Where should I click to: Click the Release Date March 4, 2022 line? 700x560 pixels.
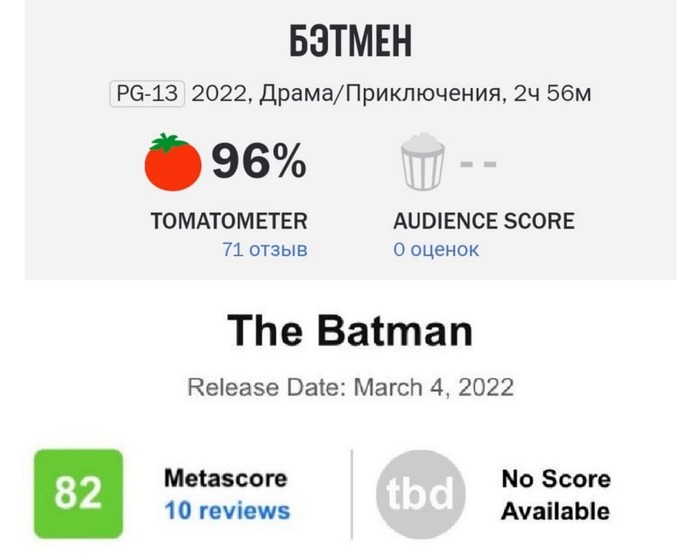point(350,386)
